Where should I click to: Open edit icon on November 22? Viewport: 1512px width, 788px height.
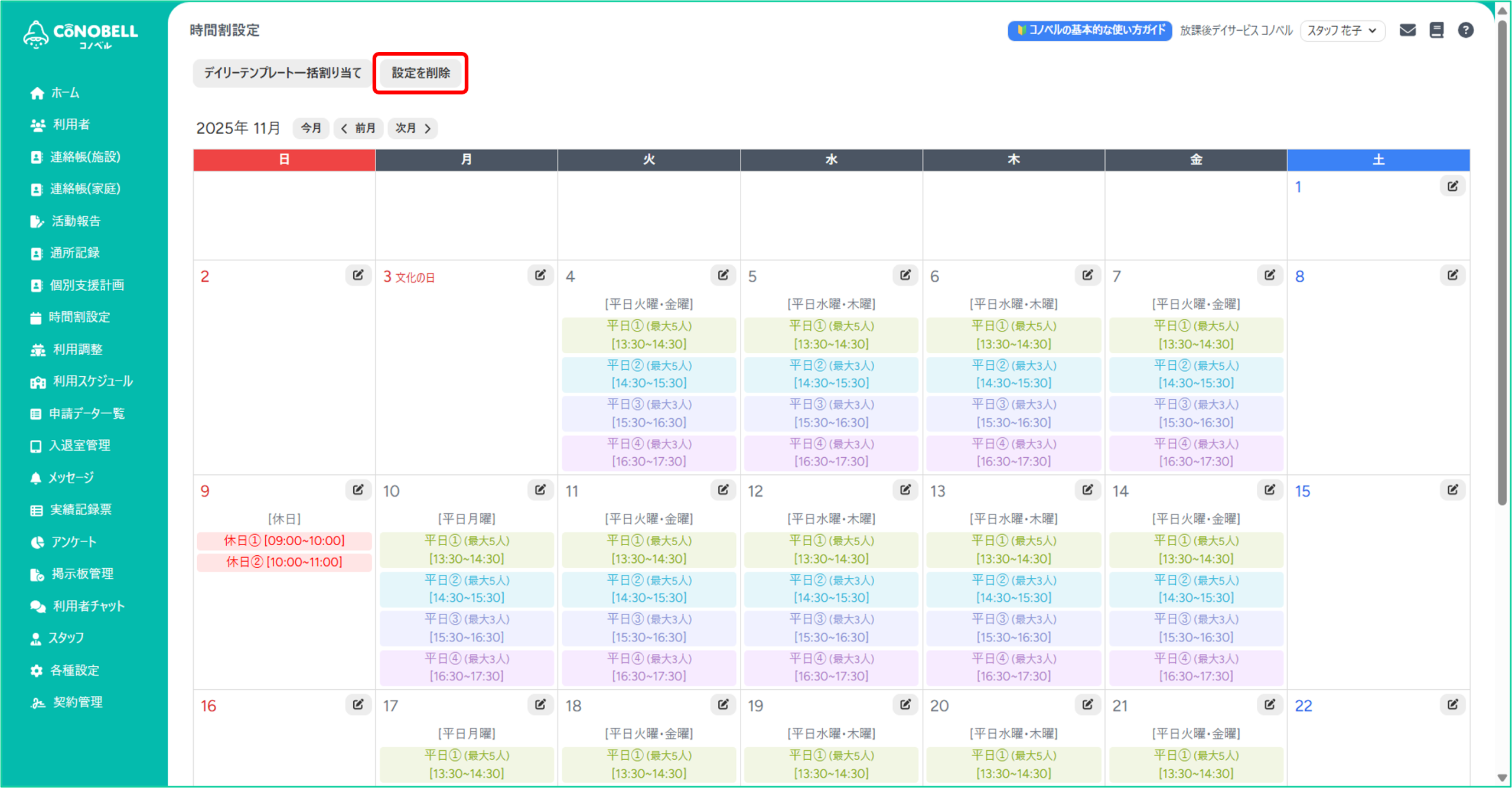coord(1452,704)
